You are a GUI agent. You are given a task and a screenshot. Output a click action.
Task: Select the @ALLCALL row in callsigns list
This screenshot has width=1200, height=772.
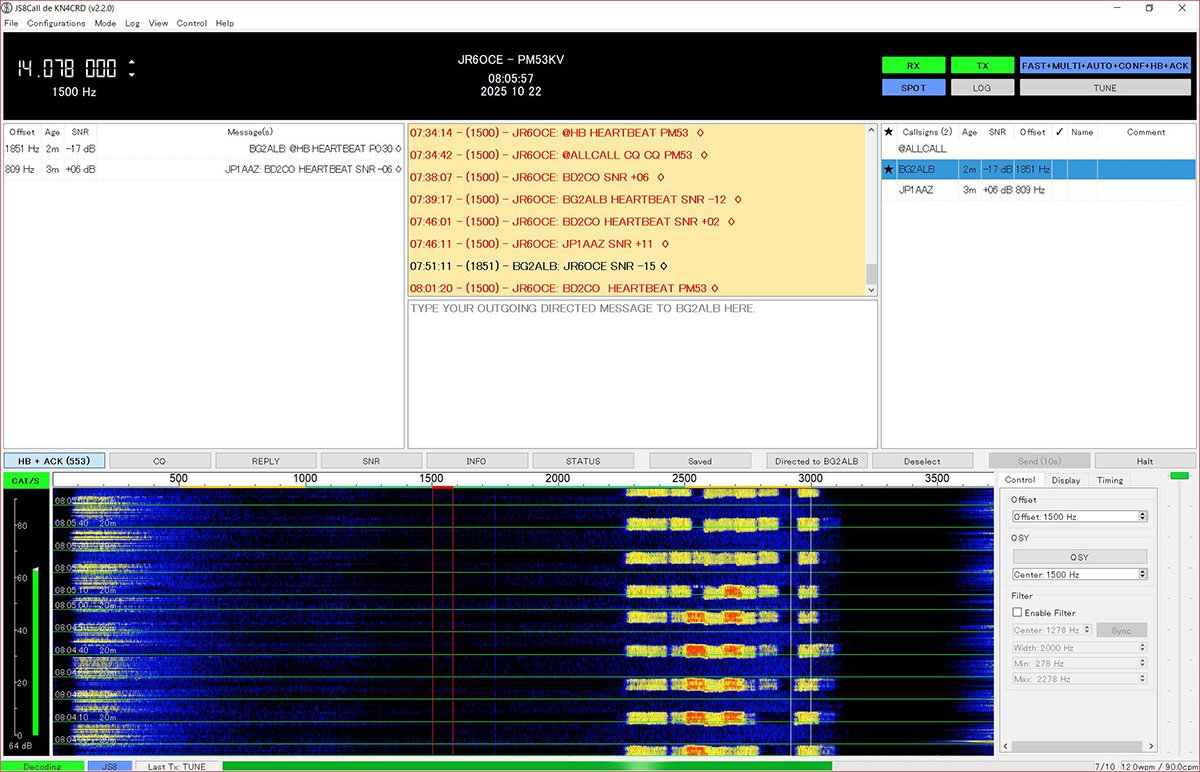(1038, 149)
